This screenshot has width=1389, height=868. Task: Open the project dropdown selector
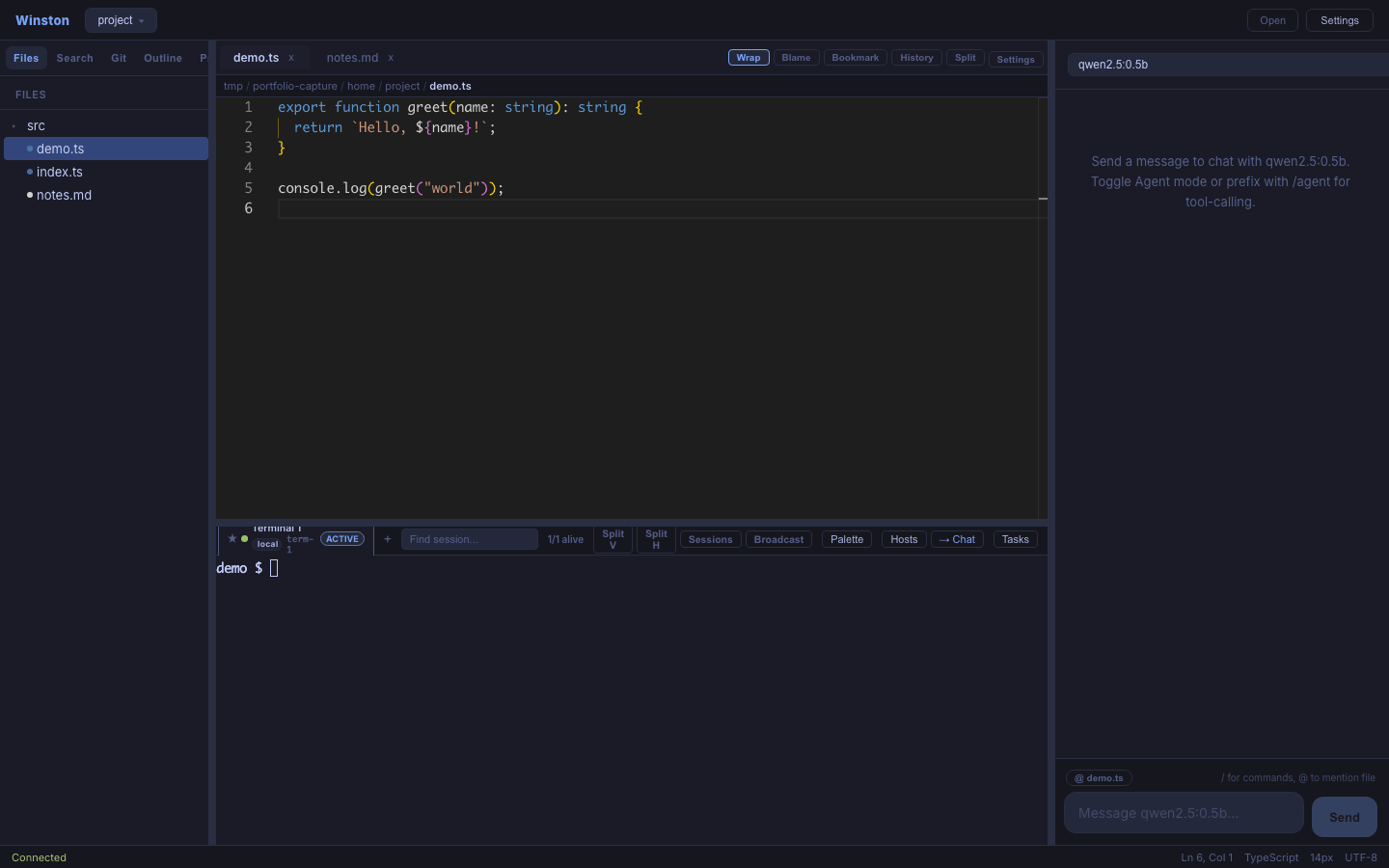click(121, 20)
